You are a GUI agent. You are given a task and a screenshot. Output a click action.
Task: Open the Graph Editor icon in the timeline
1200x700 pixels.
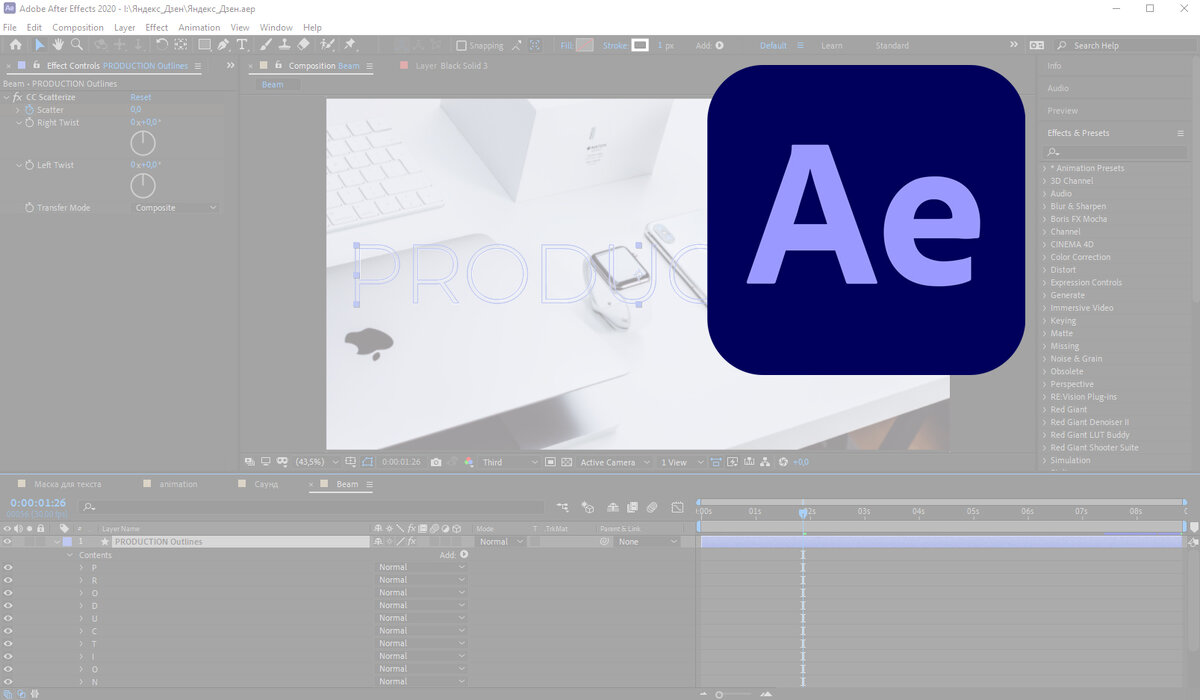pyautogui.click(x=677, y=508)
